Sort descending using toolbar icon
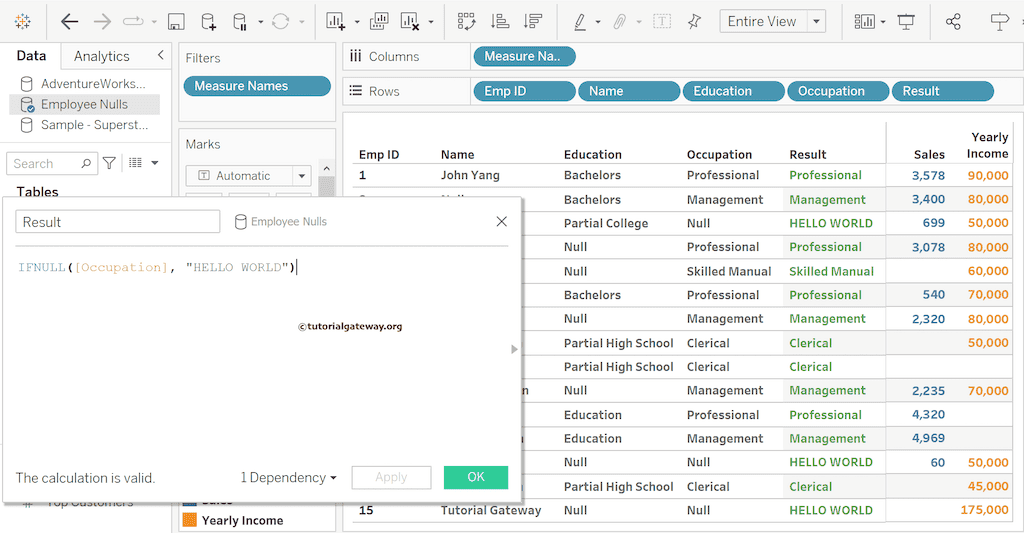The width and height of the screenshot is (1024, 533). [x=533, y=22]
